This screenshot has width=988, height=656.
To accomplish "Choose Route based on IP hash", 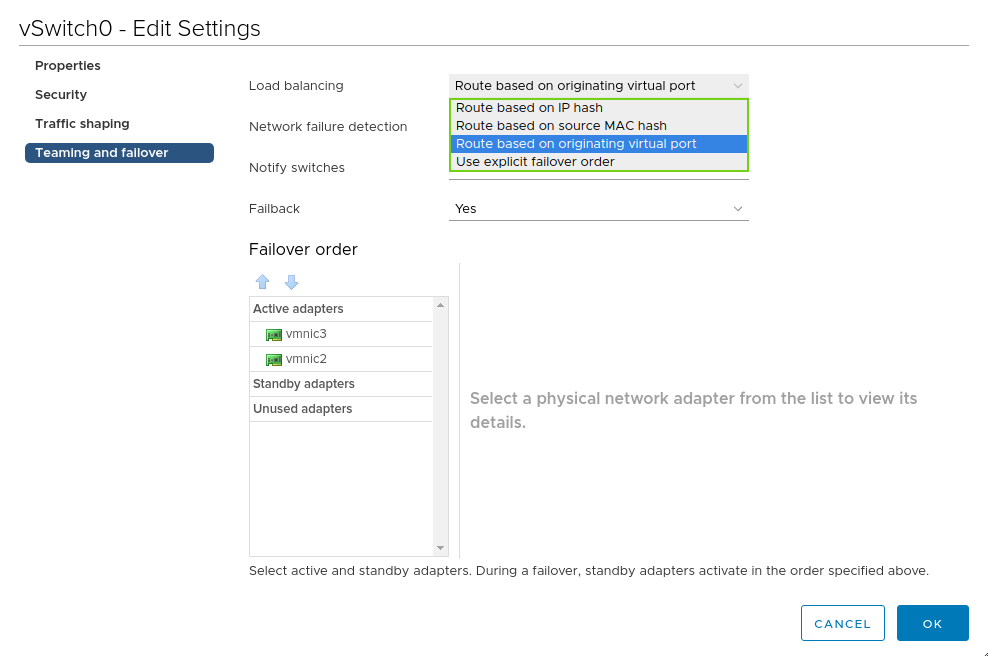I will point(599,108).
